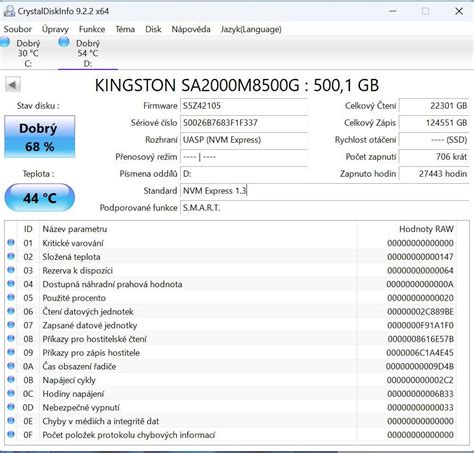This screenshot has width=474, height=453.
Task: Switch to the D: drive tab
Action: (88, 53)
